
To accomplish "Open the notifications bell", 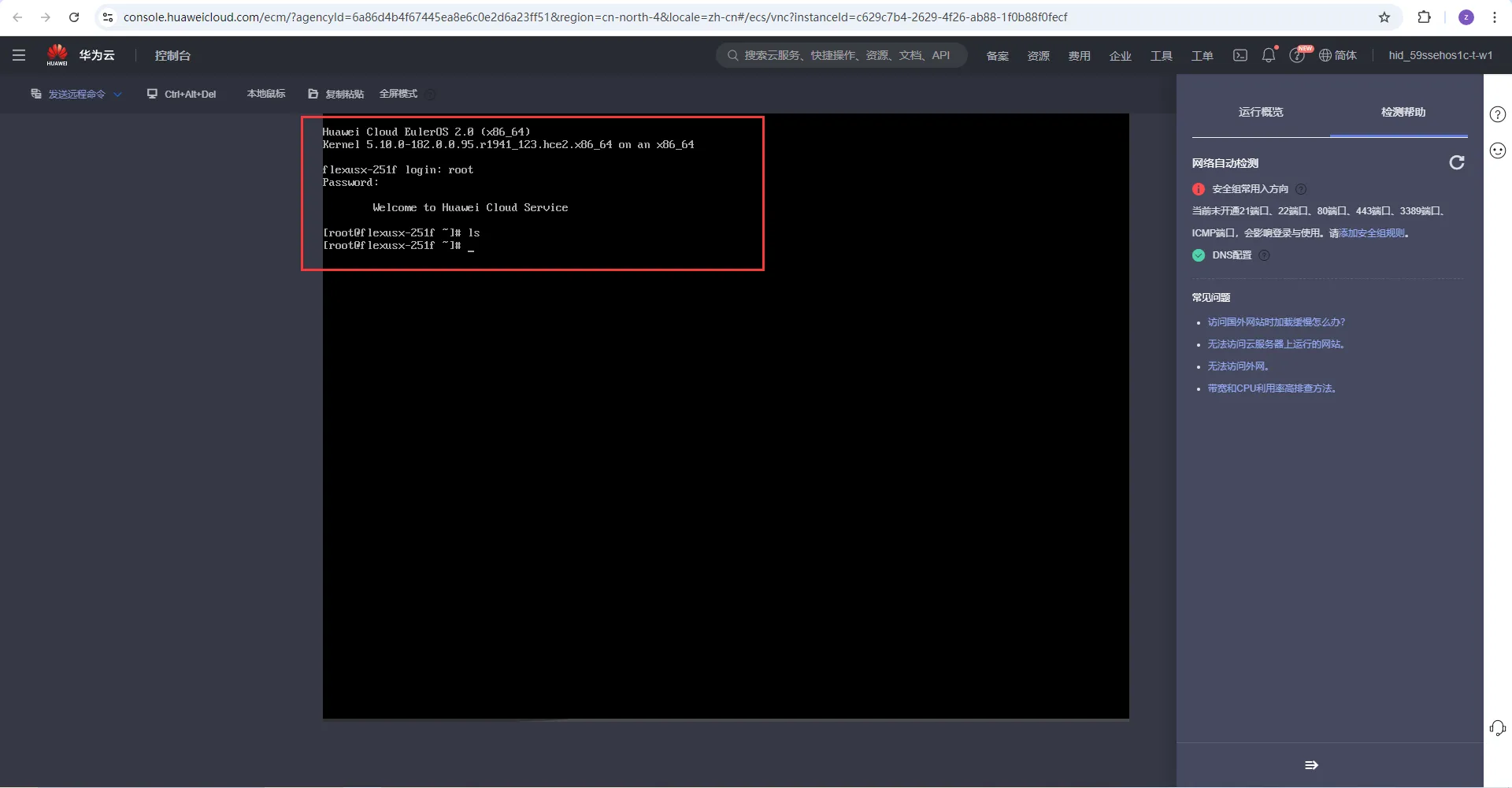I will [x=1269, y=55].
